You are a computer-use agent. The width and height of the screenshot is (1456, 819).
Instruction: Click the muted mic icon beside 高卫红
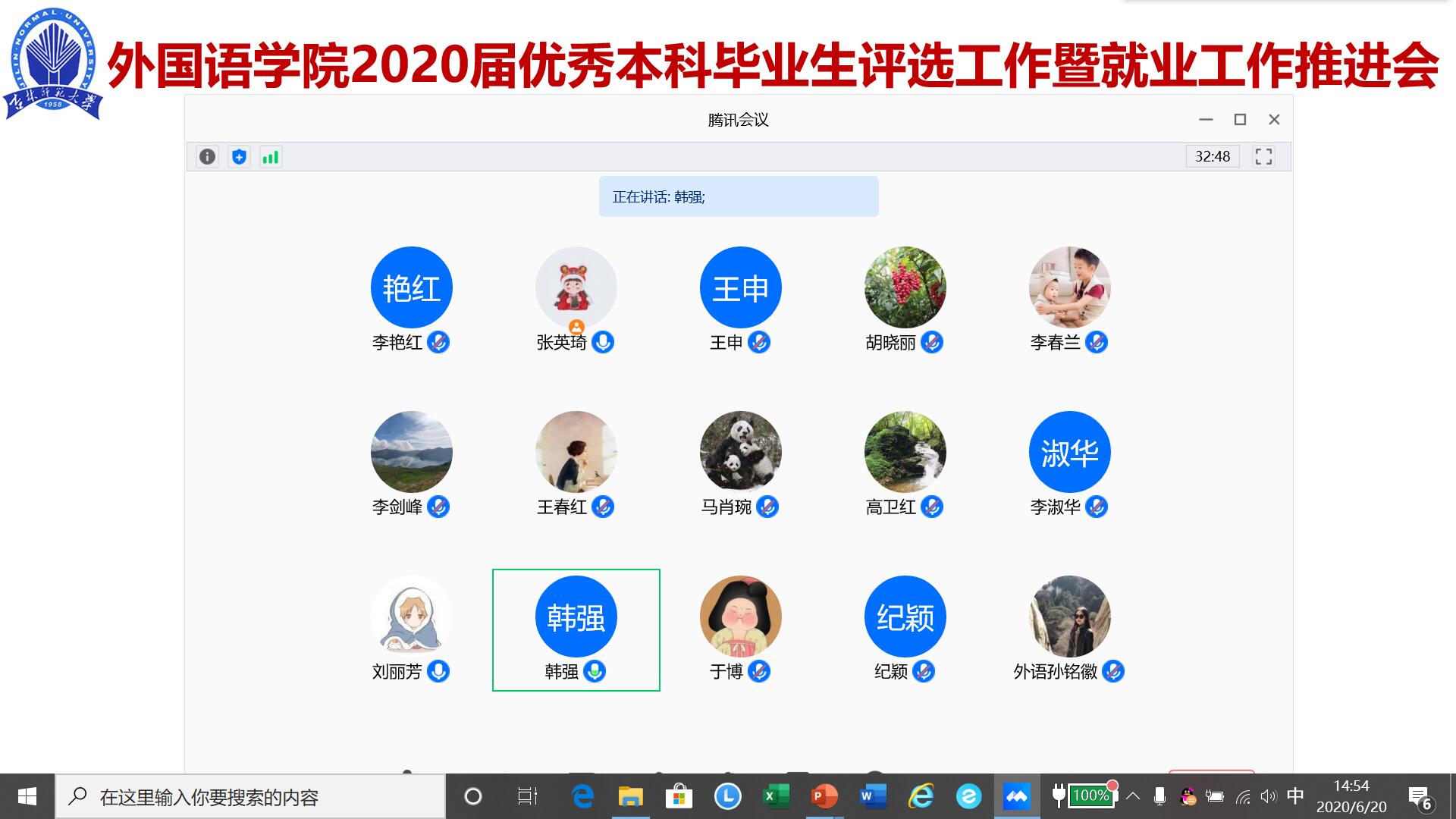(x=932, y=507)
